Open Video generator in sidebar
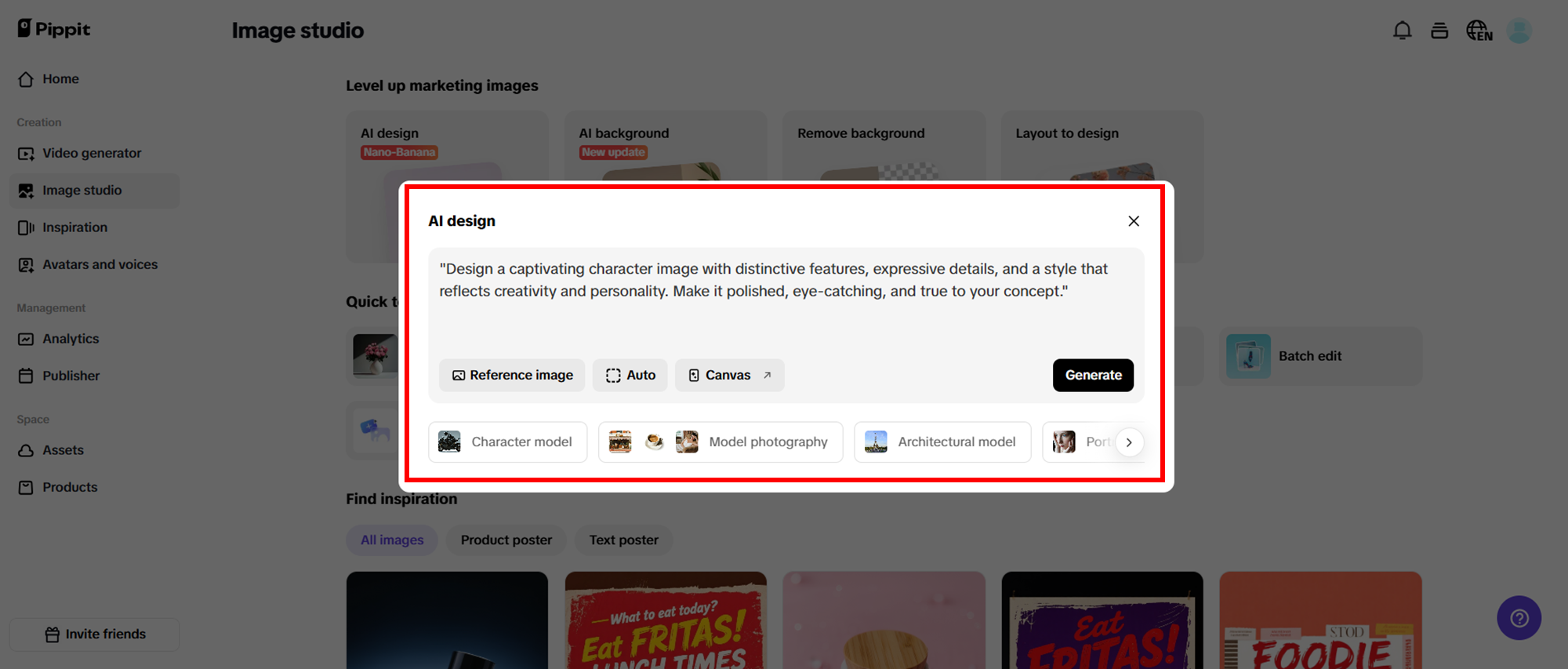Screen dimensions: 1568x669 [x=92, y=154]
